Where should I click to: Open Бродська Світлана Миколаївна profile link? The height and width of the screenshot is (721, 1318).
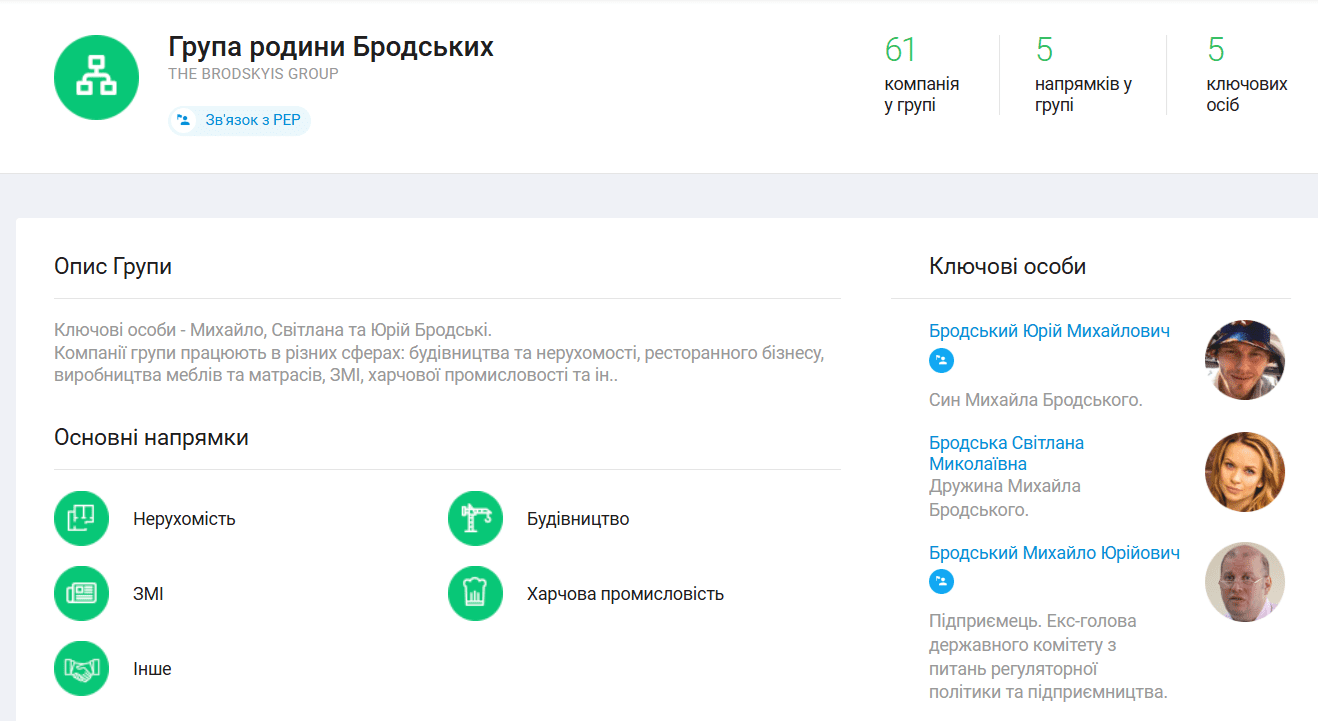(x=1006, y=453)
